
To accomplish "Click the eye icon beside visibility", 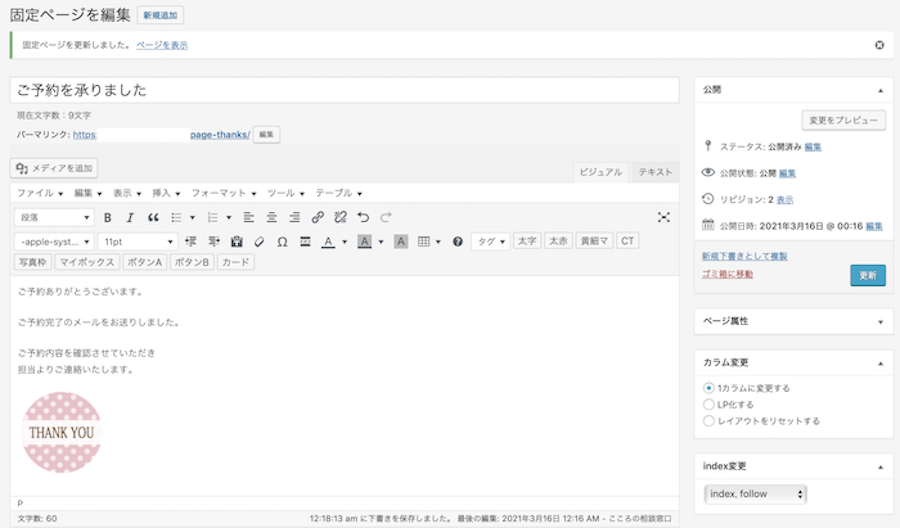I will [x=708, y=172].
